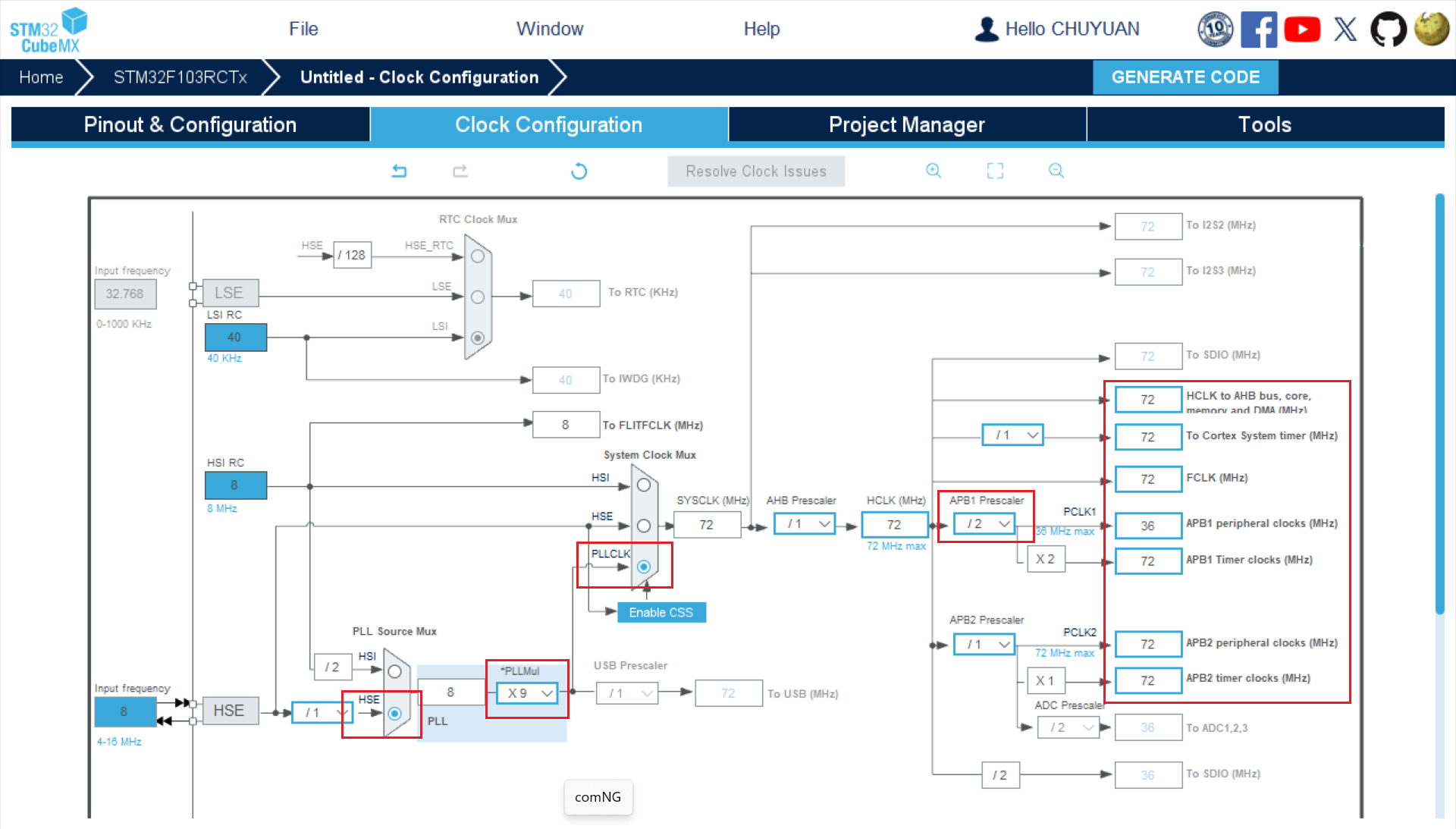The height and width of the screenshot is (829, 1456).
Task: Click the HSE input frequency field
Action: pyautogui.click(x=124, y=711)
